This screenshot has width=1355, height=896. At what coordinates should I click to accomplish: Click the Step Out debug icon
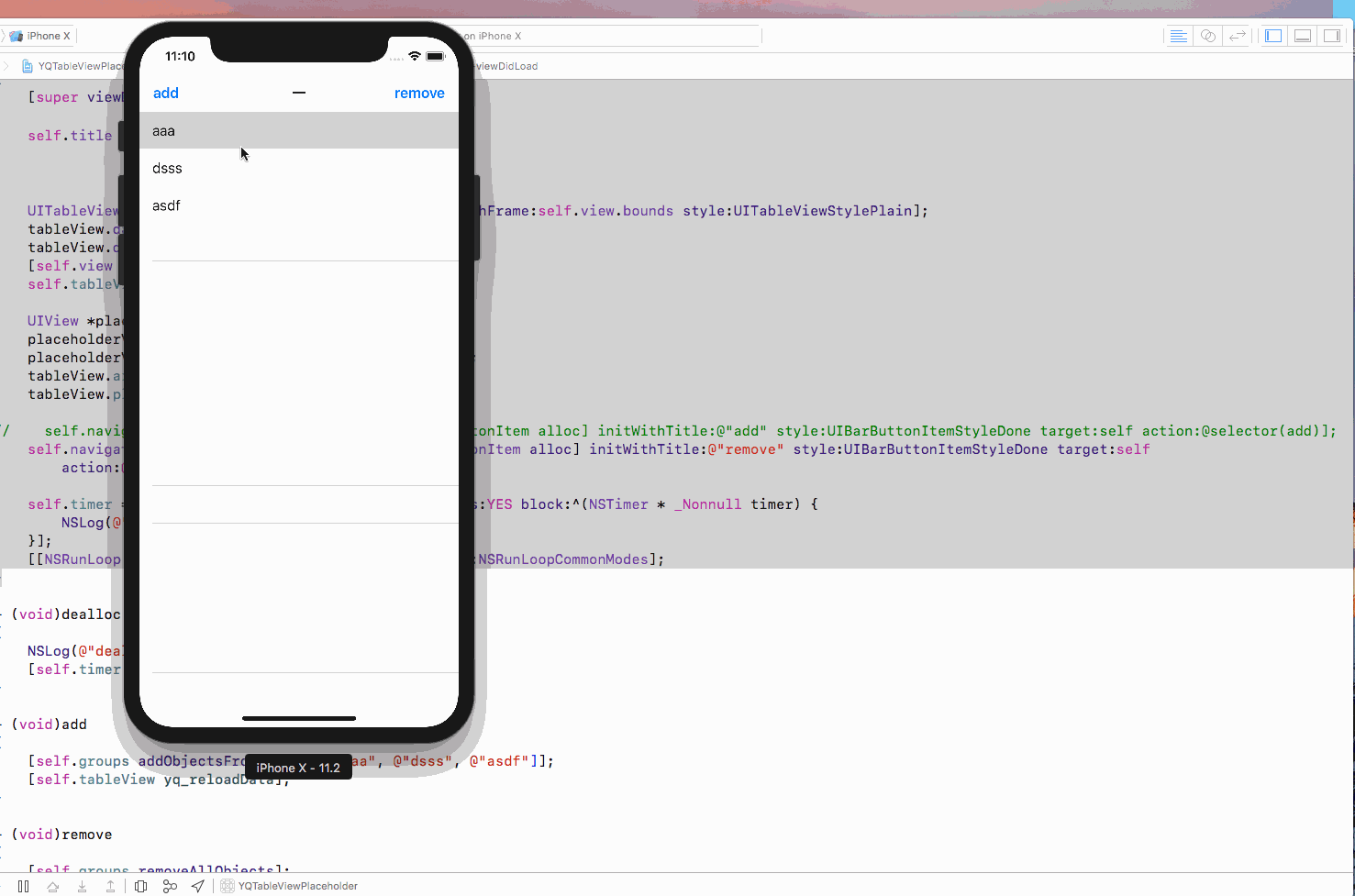[x=110, y=886]
